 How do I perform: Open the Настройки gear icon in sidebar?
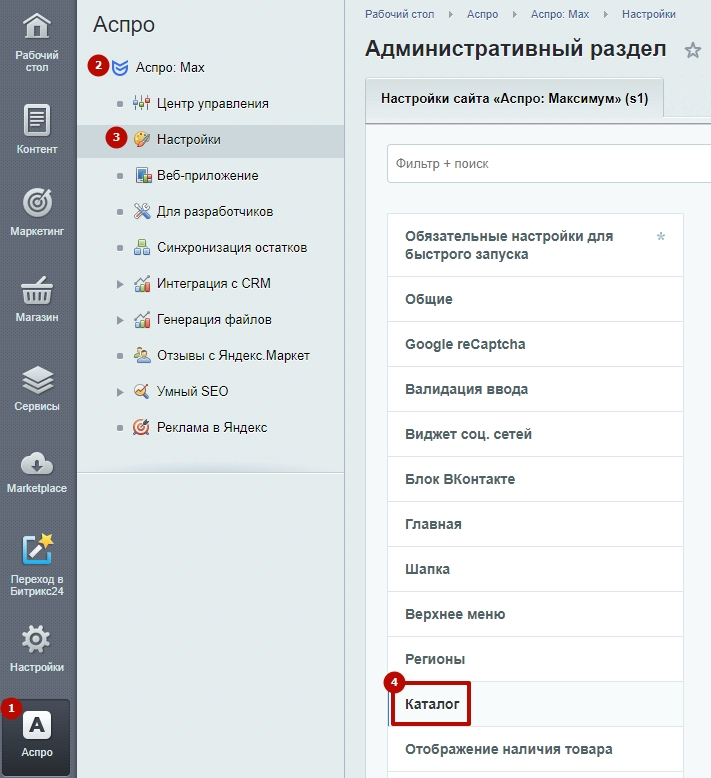click(37, 639)
